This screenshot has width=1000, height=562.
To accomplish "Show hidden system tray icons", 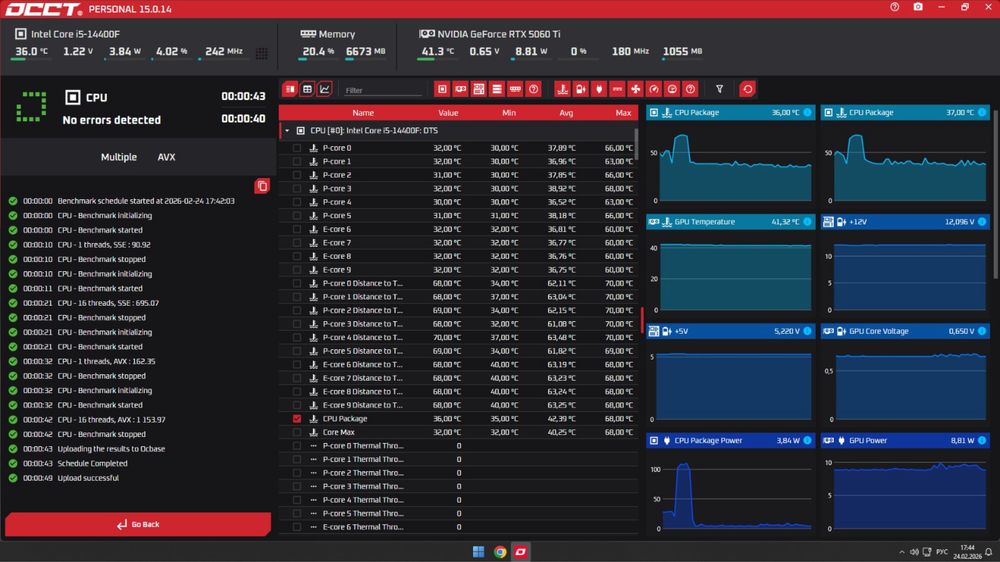I will [901, 552].
